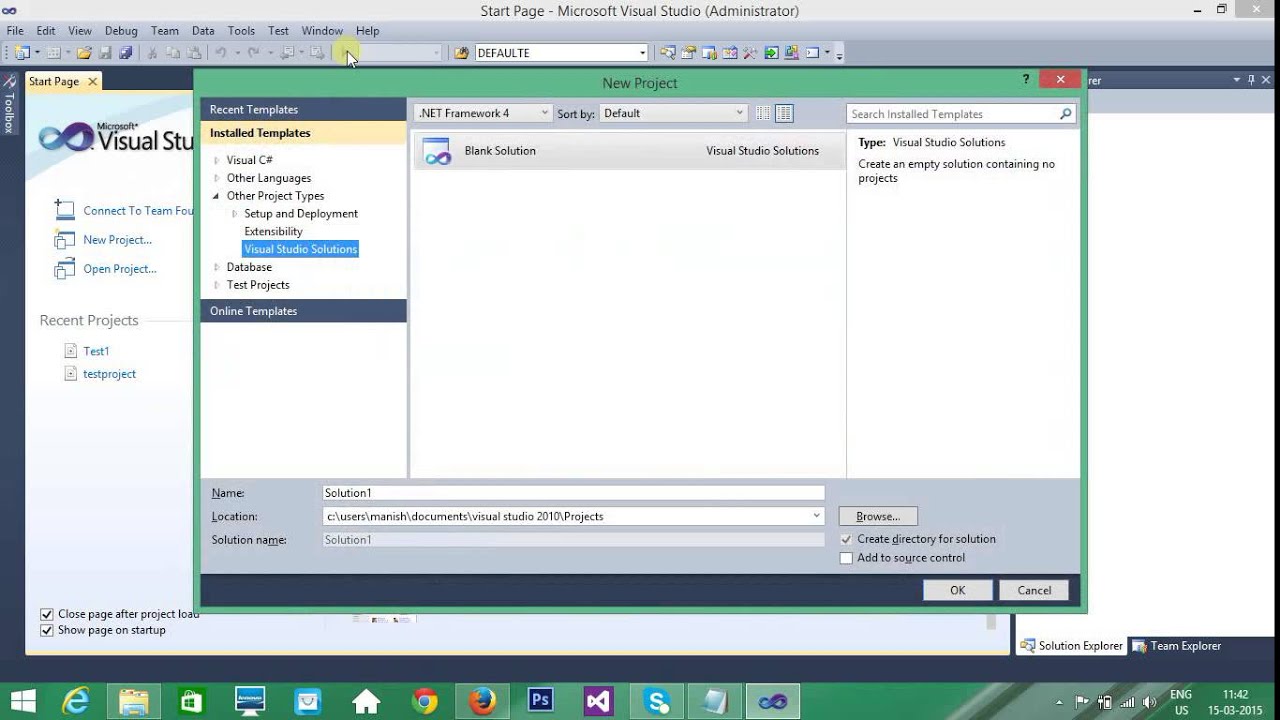1280x720 pixels.
Task: Click the OK button
Action: coord(957,590)
